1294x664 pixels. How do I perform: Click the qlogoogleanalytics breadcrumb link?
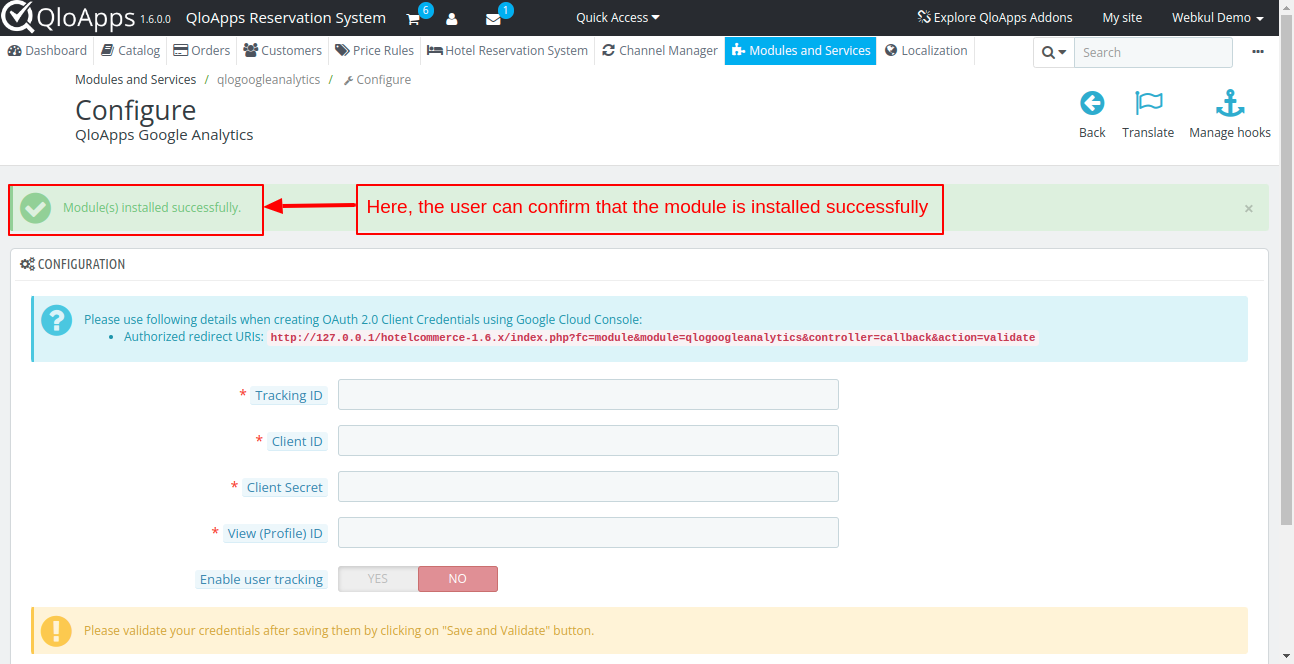click(269, 79)
